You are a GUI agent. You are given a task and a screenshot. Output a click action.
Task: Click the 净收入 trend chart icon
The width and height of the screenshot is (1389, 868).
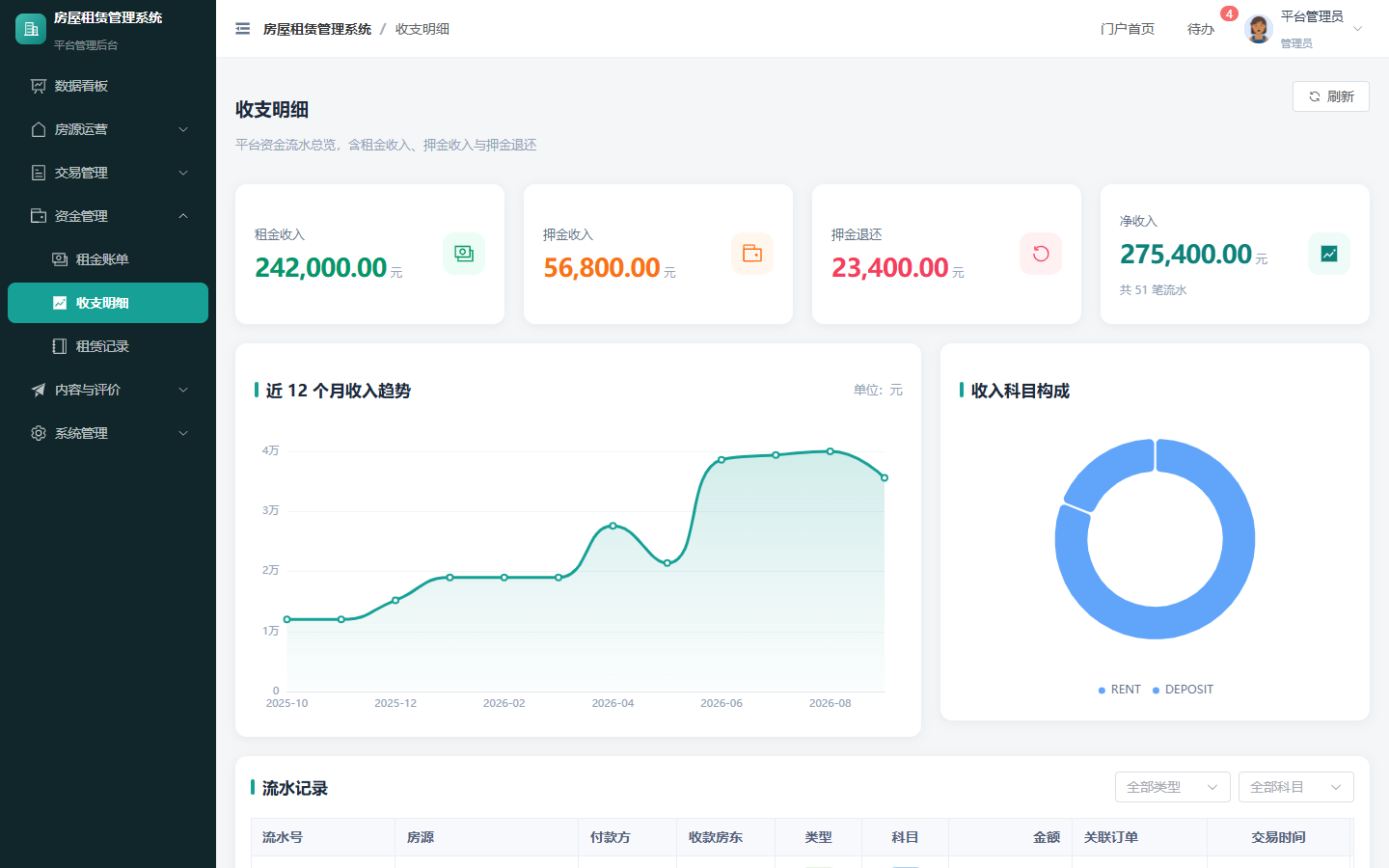pos(1329,254)
